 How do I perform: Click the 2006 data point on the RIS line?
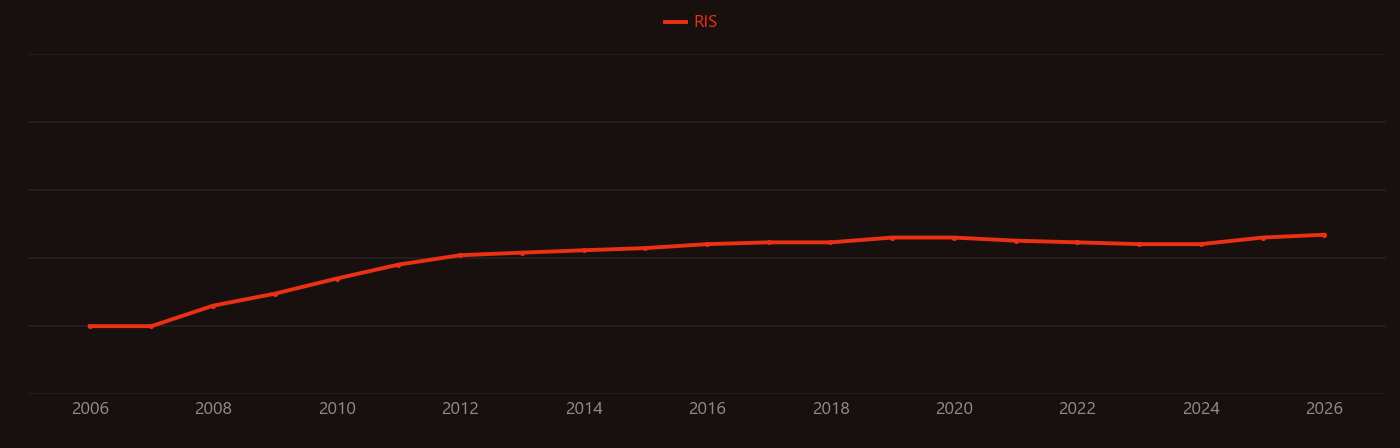[90, 326]
